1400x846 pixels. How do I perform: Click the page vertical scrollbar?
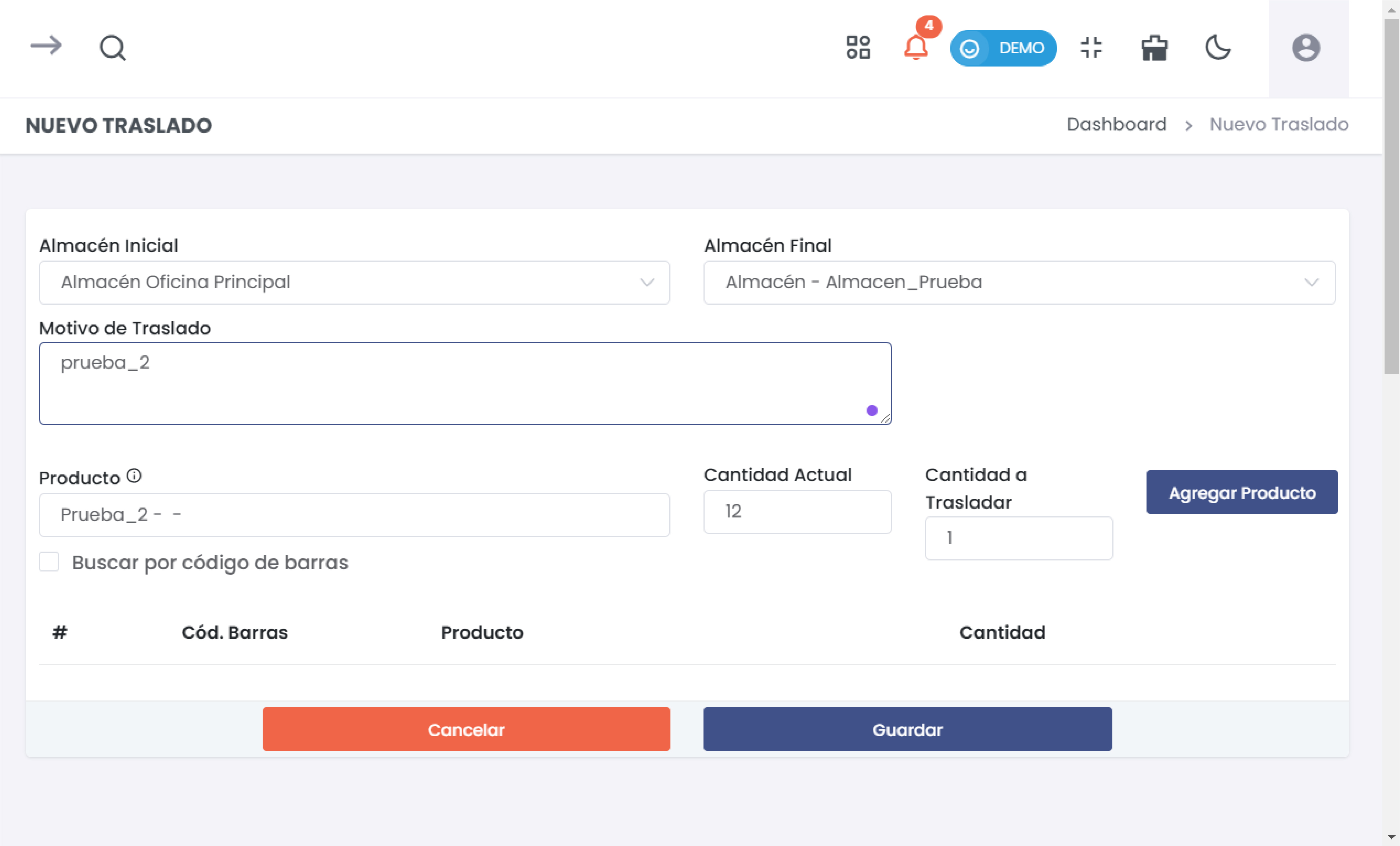1392,196
